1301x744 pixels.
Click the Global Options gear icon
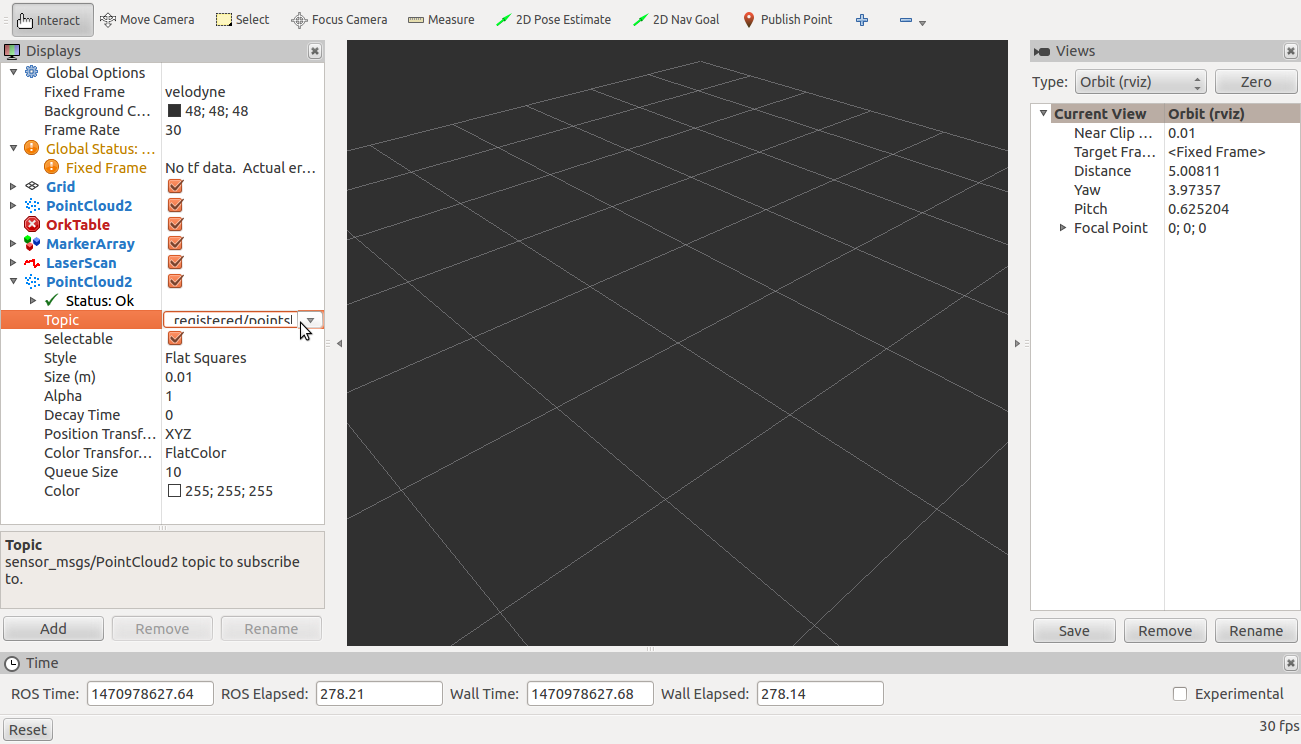[x=32, y=73]
